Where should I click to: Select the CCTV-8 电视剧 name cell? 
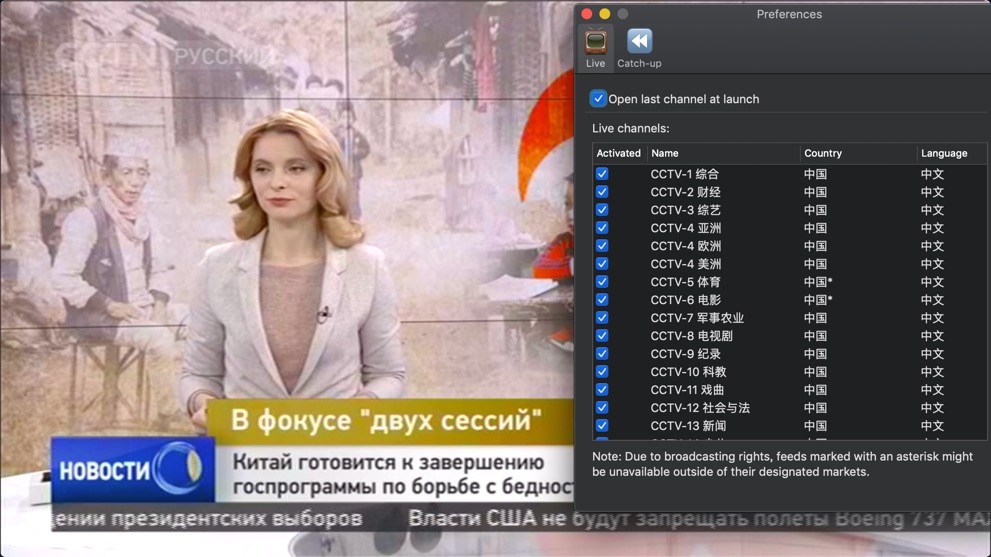(691, 336)
